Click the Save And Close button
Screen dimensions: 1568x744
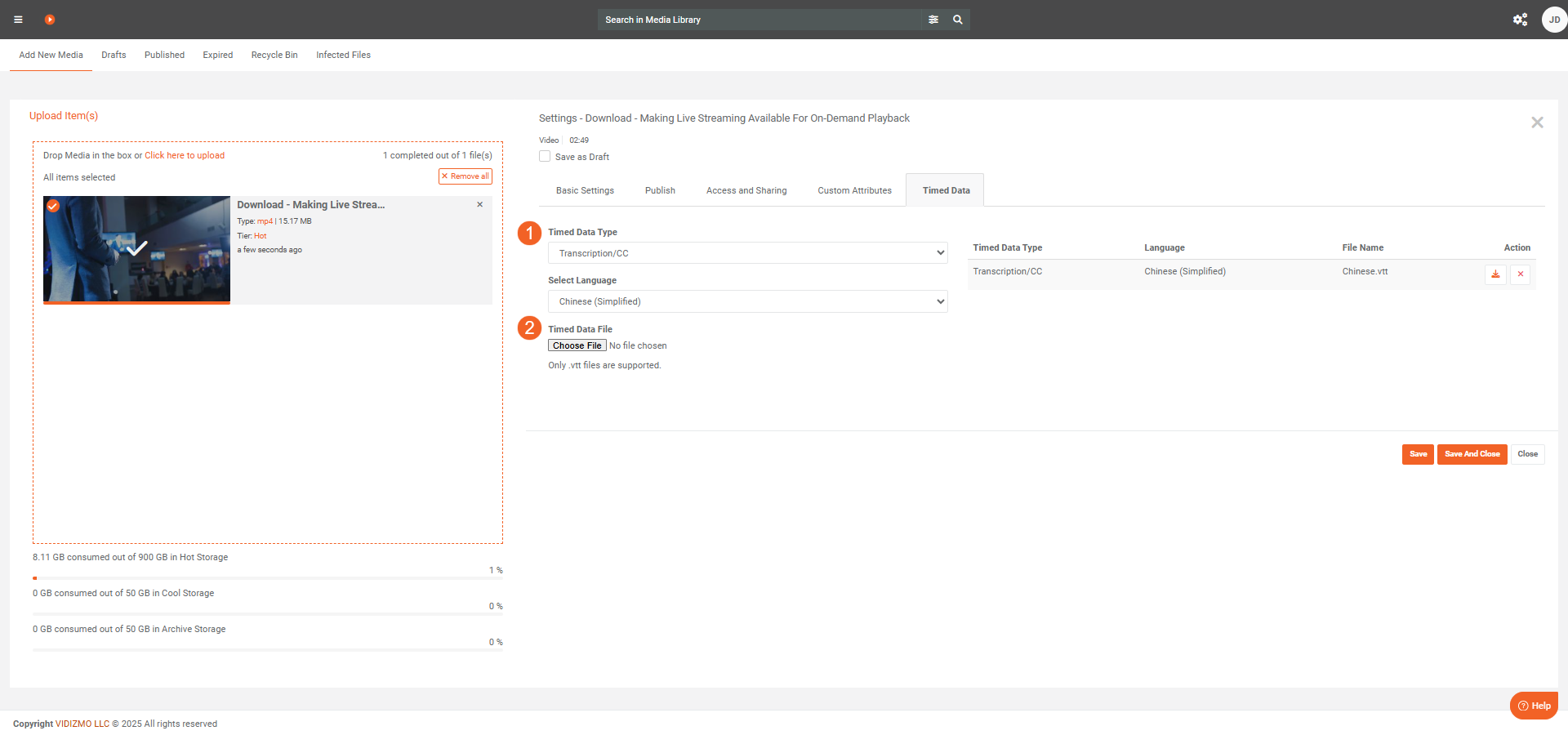tap(1472, 454)
